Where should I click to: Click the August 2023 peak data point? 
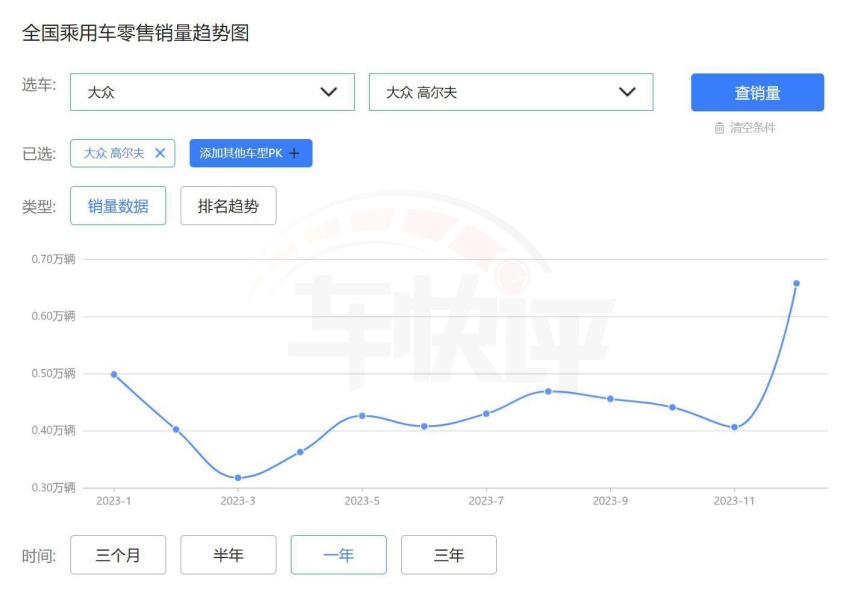[x=548, y=391]
